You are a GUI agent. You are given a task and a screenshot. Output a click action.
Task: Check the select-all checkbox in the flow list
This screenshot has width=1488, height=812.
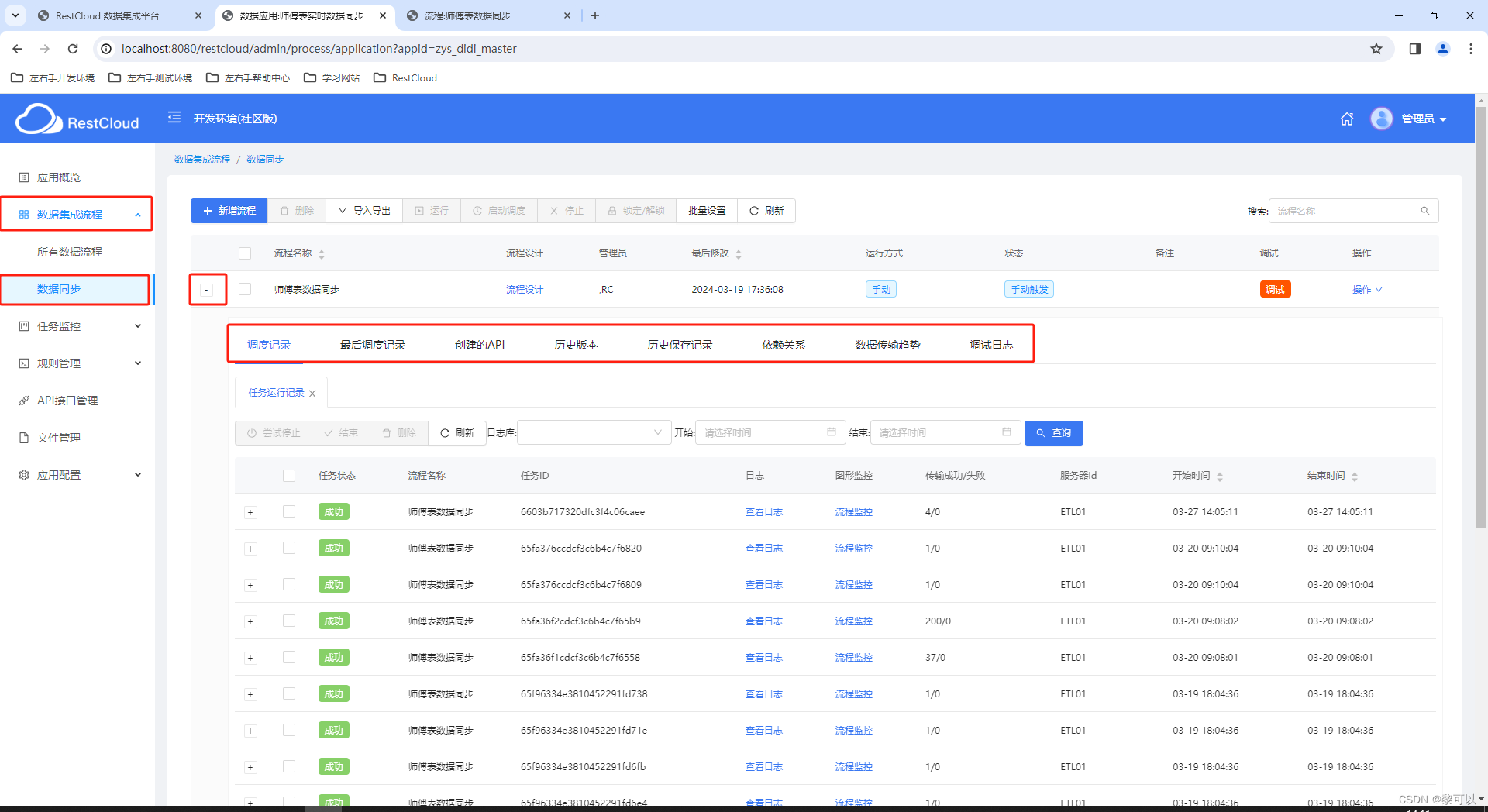[x=245, y=253]
